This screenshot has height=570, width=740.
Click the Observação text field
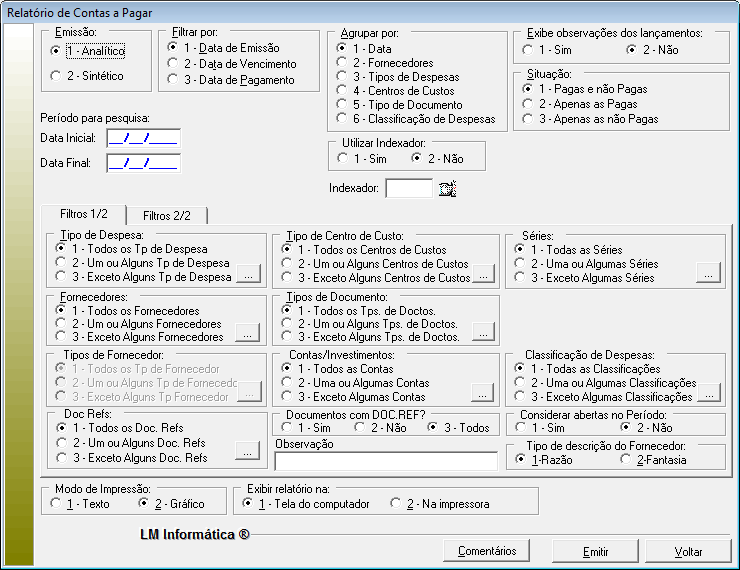coord(385,461)
